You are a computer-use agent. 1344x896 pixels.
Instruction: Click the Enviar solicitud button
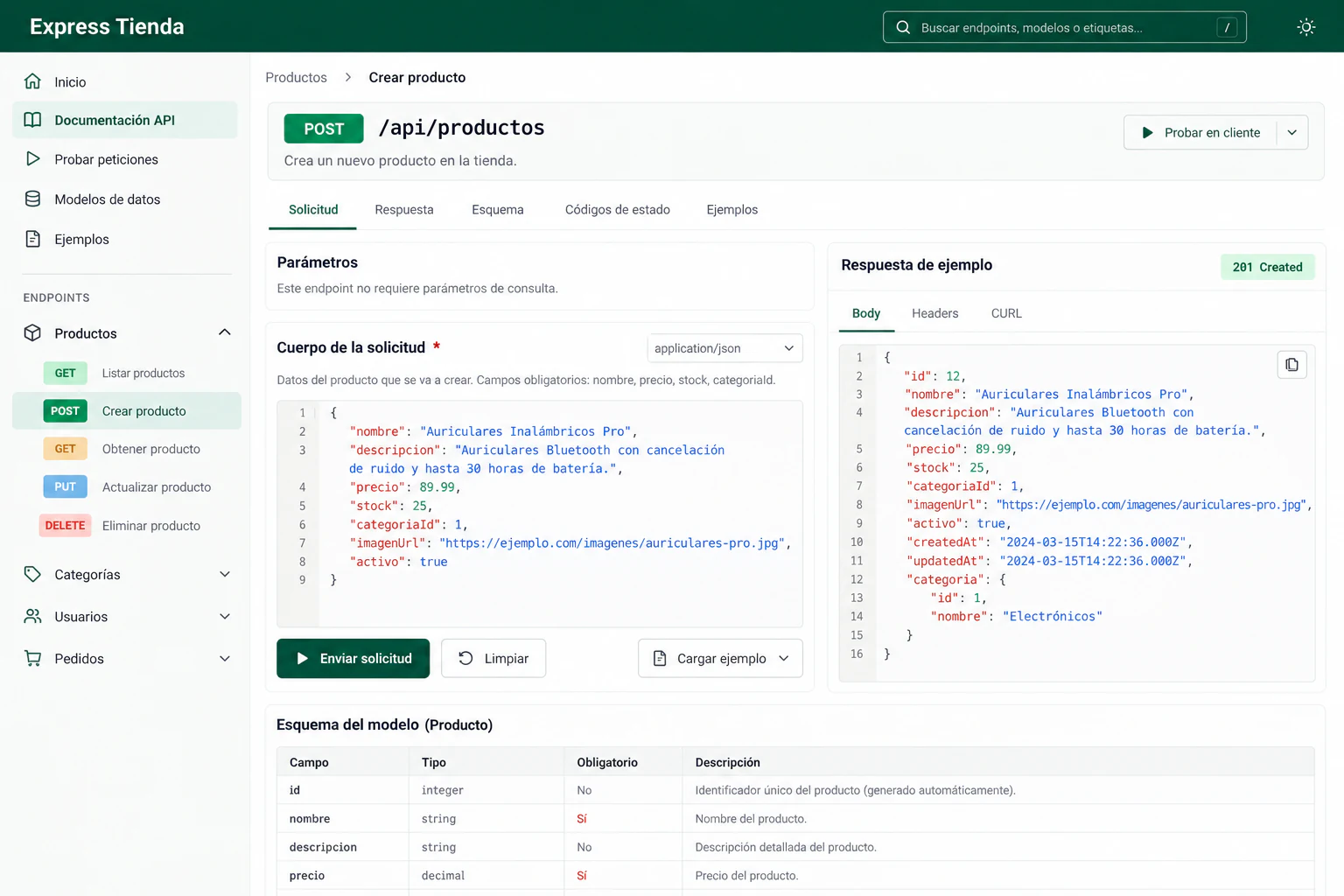pos(353,658)
